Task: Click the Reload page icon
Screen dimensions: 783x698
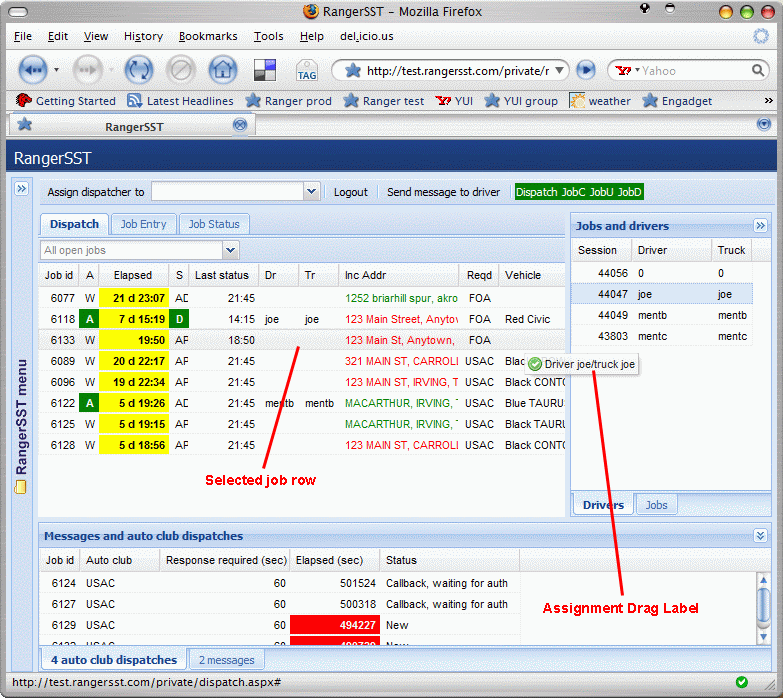Action: tap(138, 70)
